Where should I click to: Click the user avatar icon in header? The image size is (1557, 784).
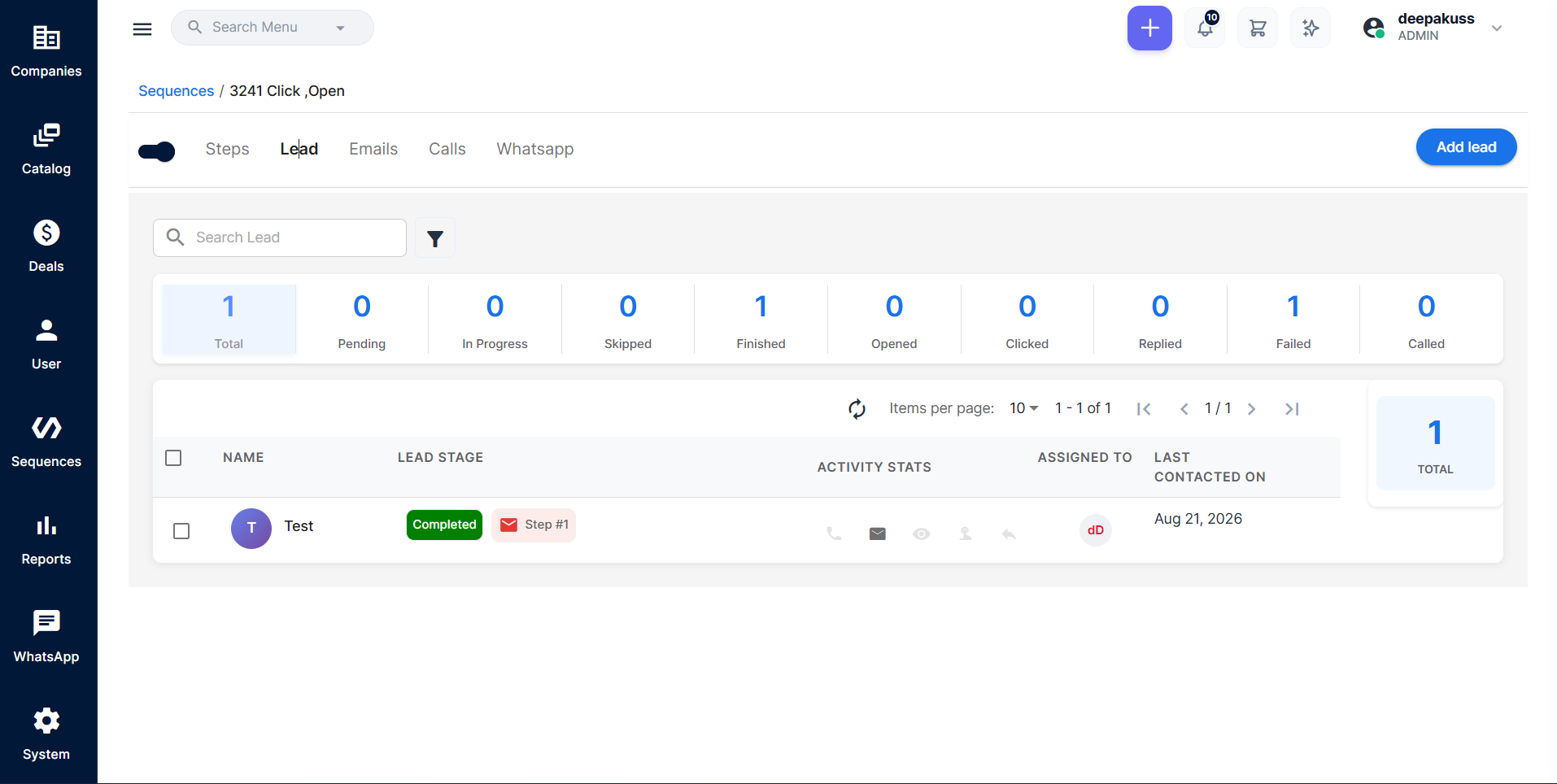pyautogui.click(x=1374, y=28)
